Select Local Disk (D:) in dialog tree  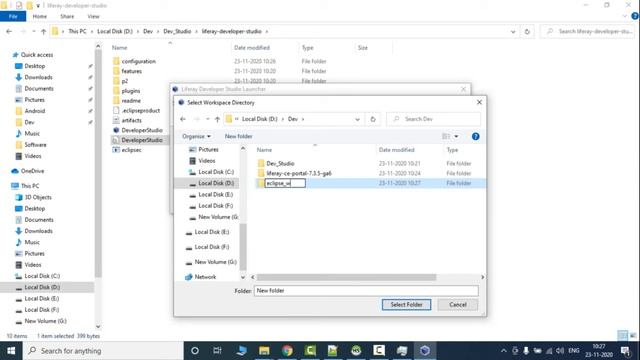(x=216, y=183)
